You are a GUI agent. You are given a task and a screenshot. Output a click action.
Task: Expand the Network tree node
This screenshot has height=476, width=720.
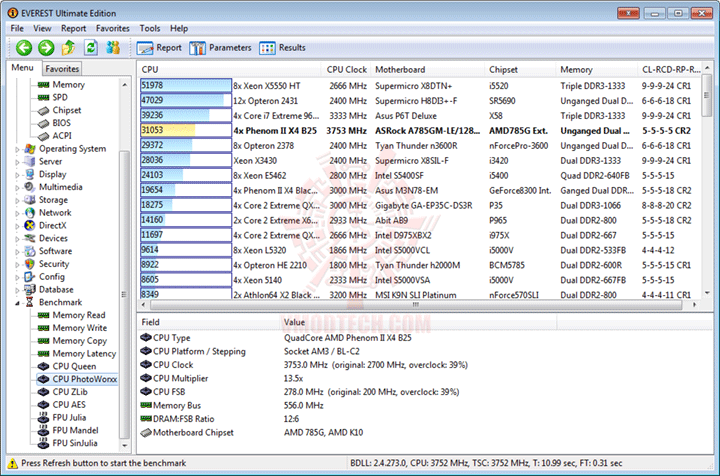pyautogui.click(x=17, y=213)
